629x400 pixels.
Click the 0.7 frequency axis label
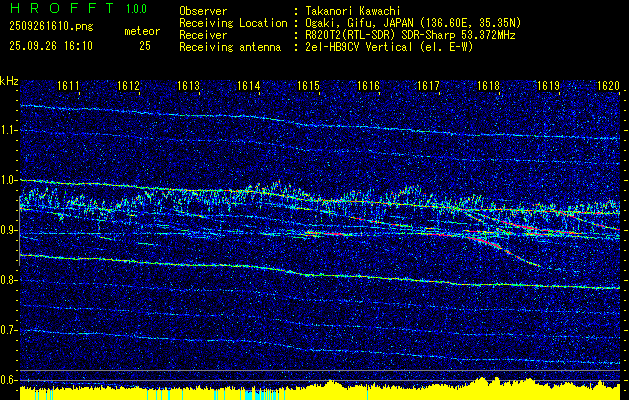(9, 330)
